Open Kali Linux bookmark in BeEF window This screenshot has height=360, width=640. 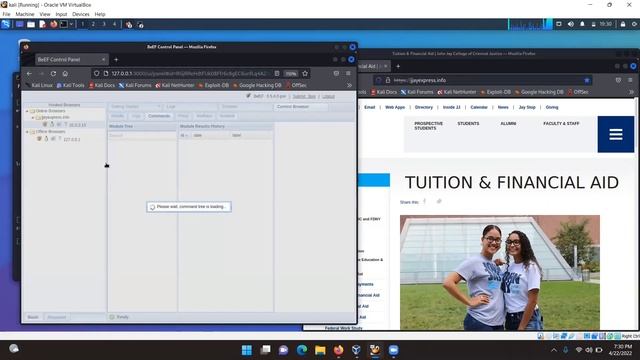click(39, 85)
